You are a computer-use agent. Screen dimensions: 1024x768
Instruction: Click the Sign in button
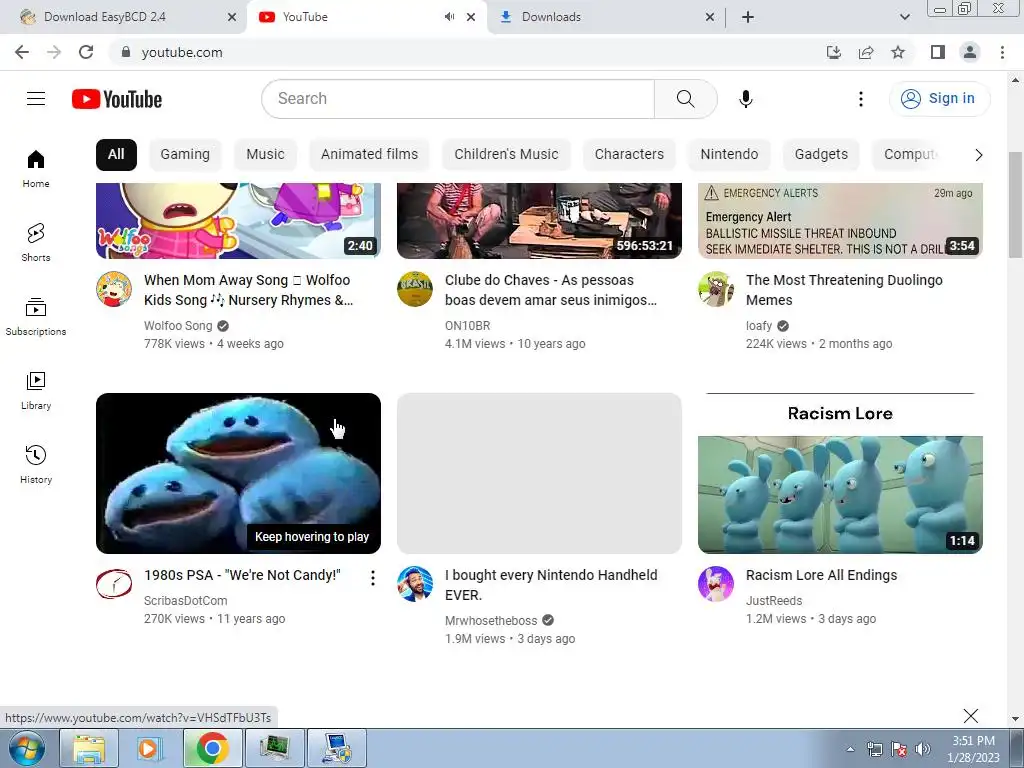(939, 99)
